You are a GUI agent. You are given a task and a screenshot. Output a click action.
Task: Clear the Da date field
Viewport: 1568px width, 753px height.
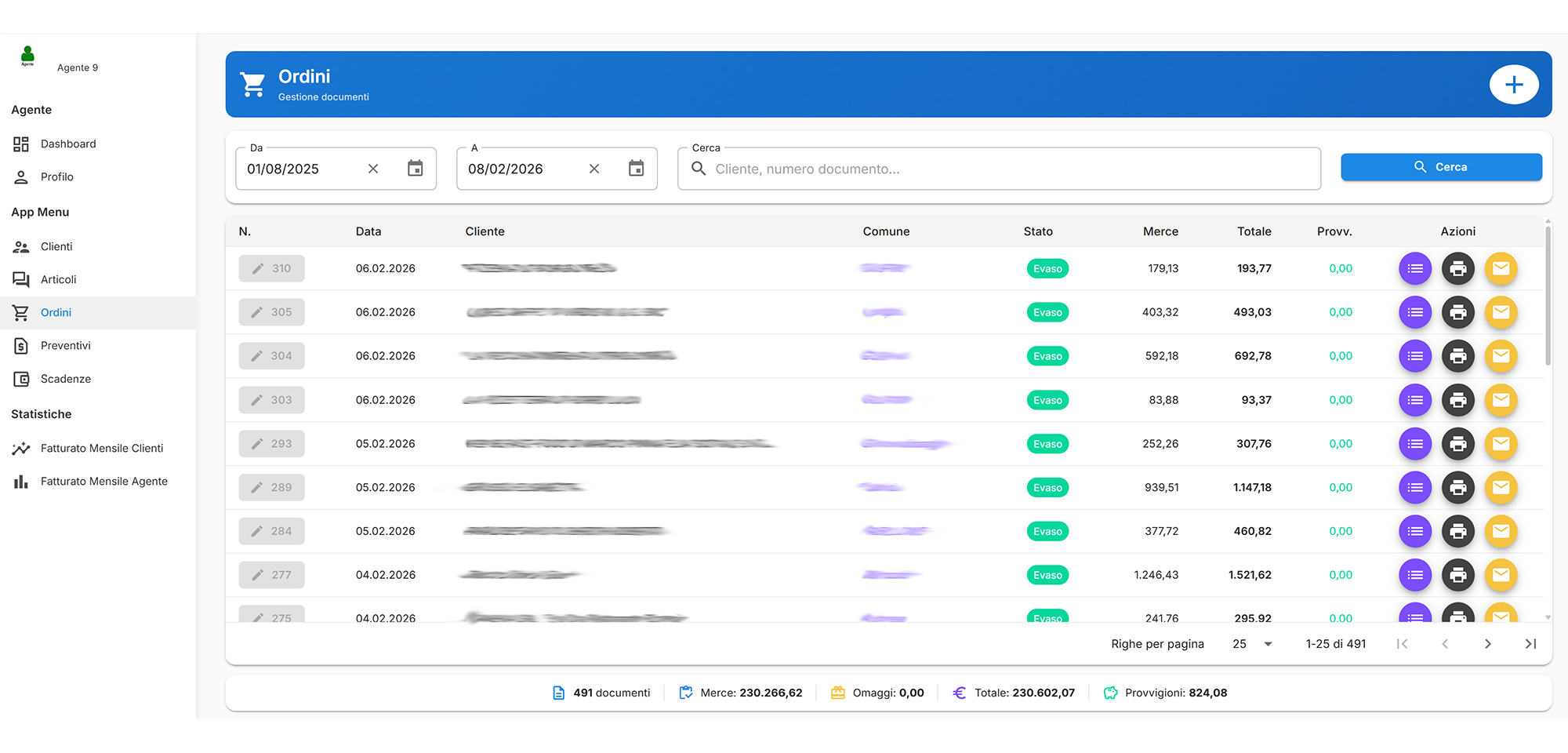click(373, 169)
